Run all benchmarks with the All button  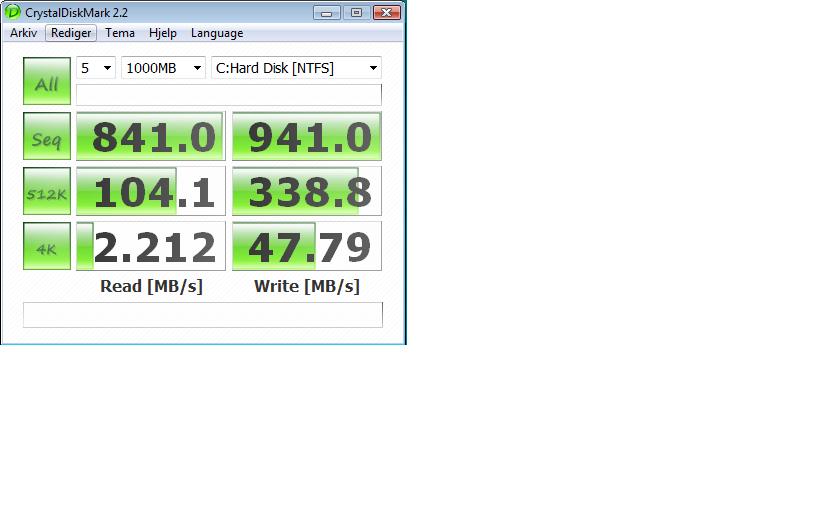[47, 81]
